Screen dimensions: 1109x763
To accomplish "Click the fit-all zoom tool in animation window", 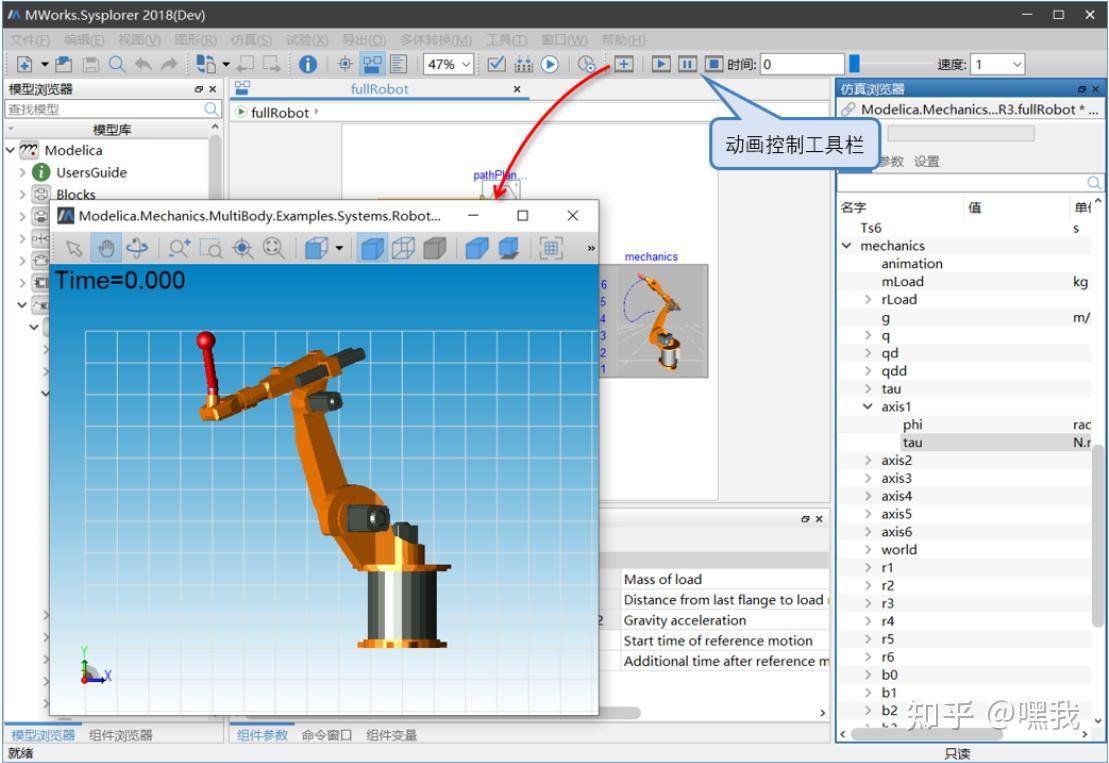I will click(x=273, y=248).
